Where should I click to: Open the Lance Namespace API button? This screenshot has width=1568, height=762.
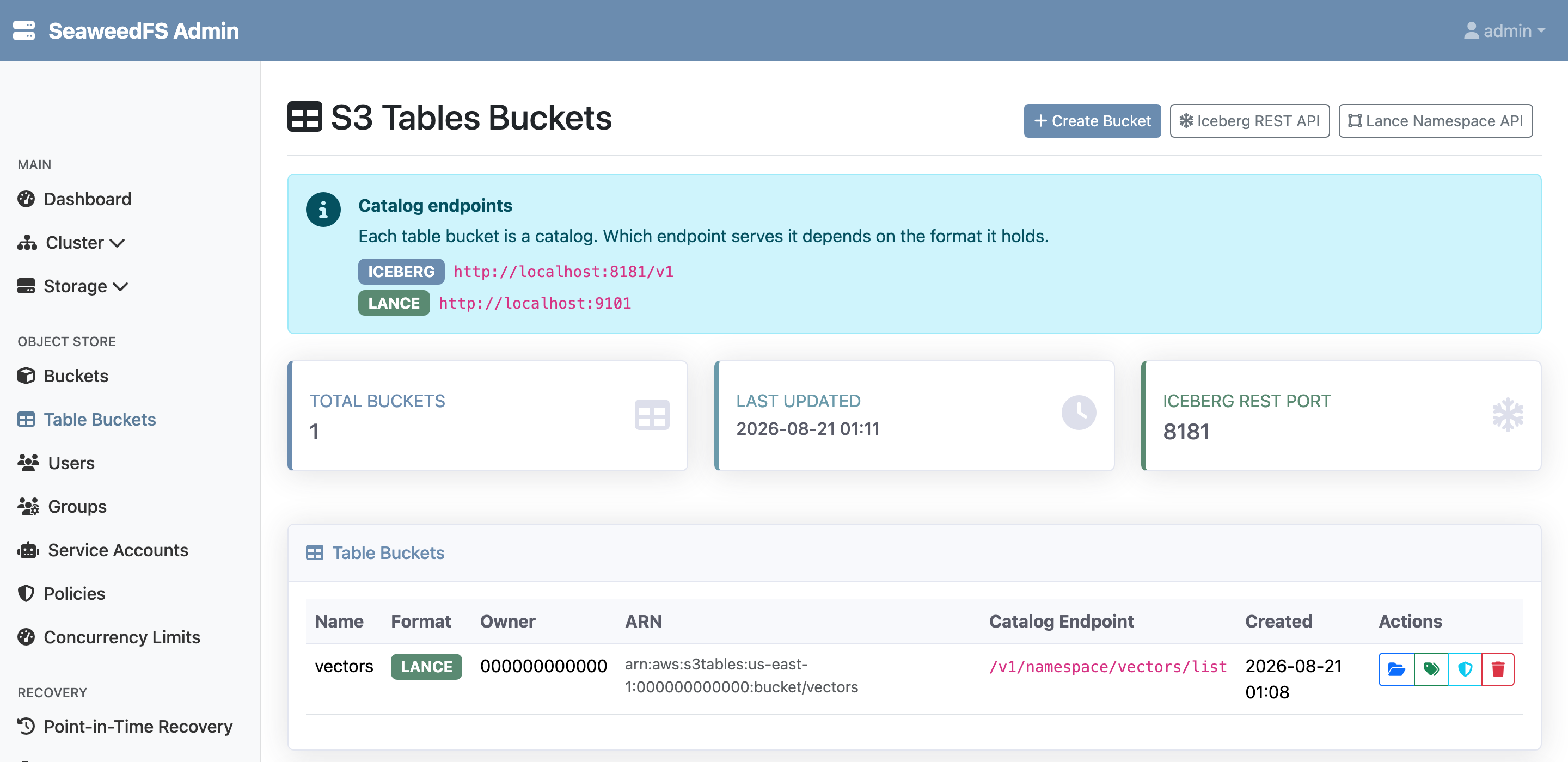[1435, 120]
